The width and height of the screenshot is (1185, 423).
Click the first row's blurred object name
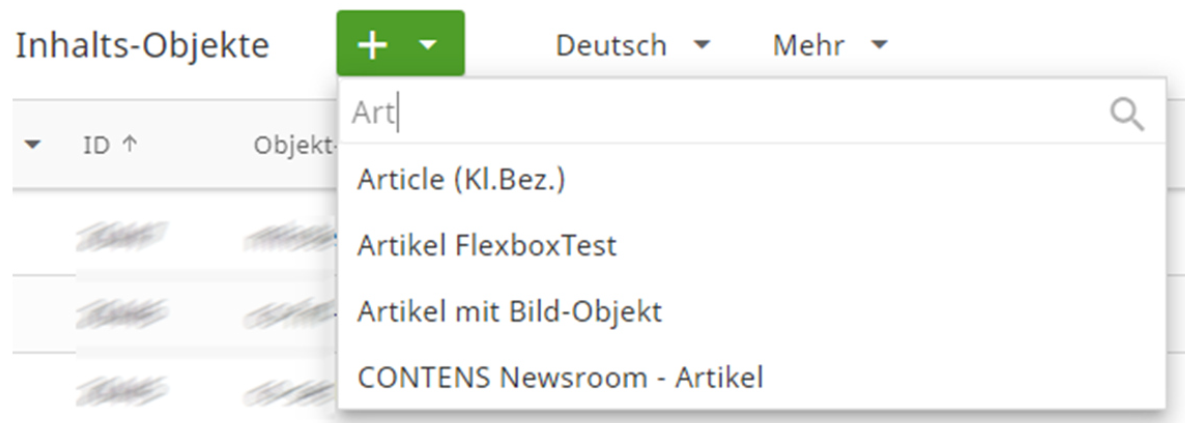click(x=290, y=236)
